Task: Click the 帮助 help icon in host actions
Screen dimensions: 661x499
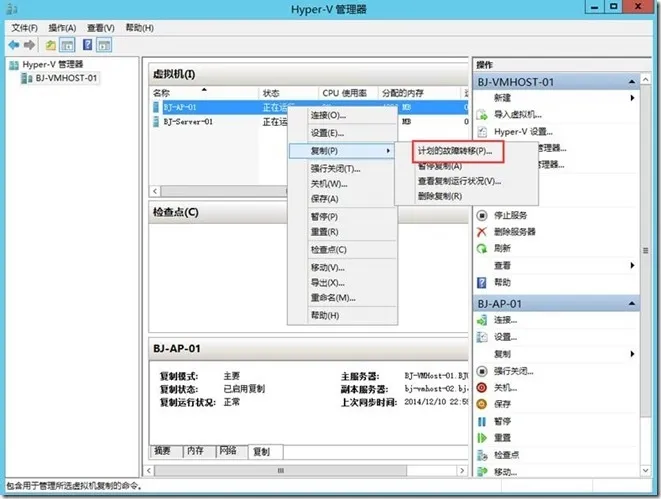Action: (482, 282)
